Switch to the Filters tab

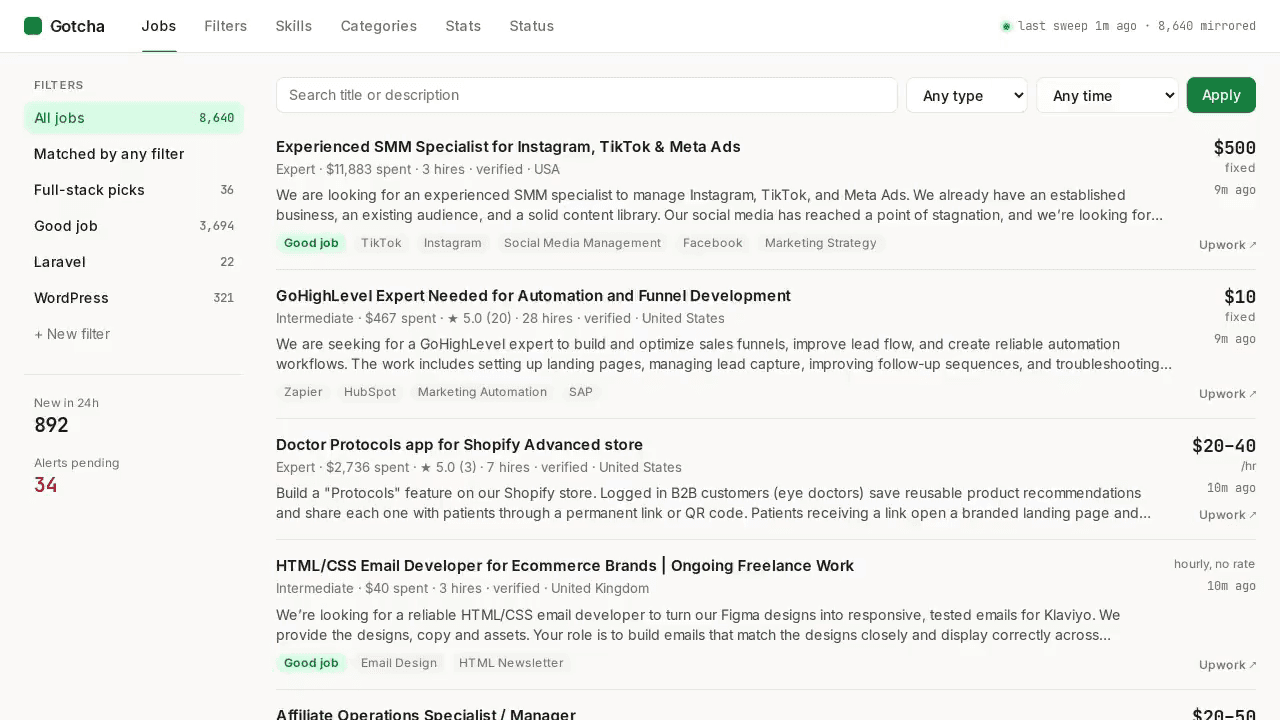click(x=226, y=26)
